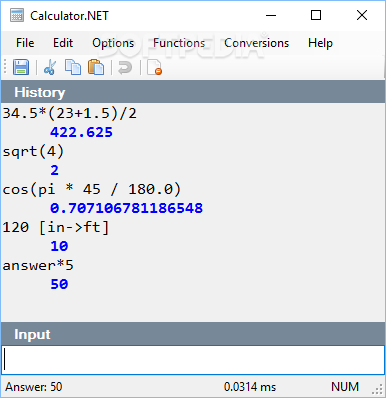Select the answer*5 expression
Image resolution: width=386 pixels, height=398 pixels.
click(38, 266)
